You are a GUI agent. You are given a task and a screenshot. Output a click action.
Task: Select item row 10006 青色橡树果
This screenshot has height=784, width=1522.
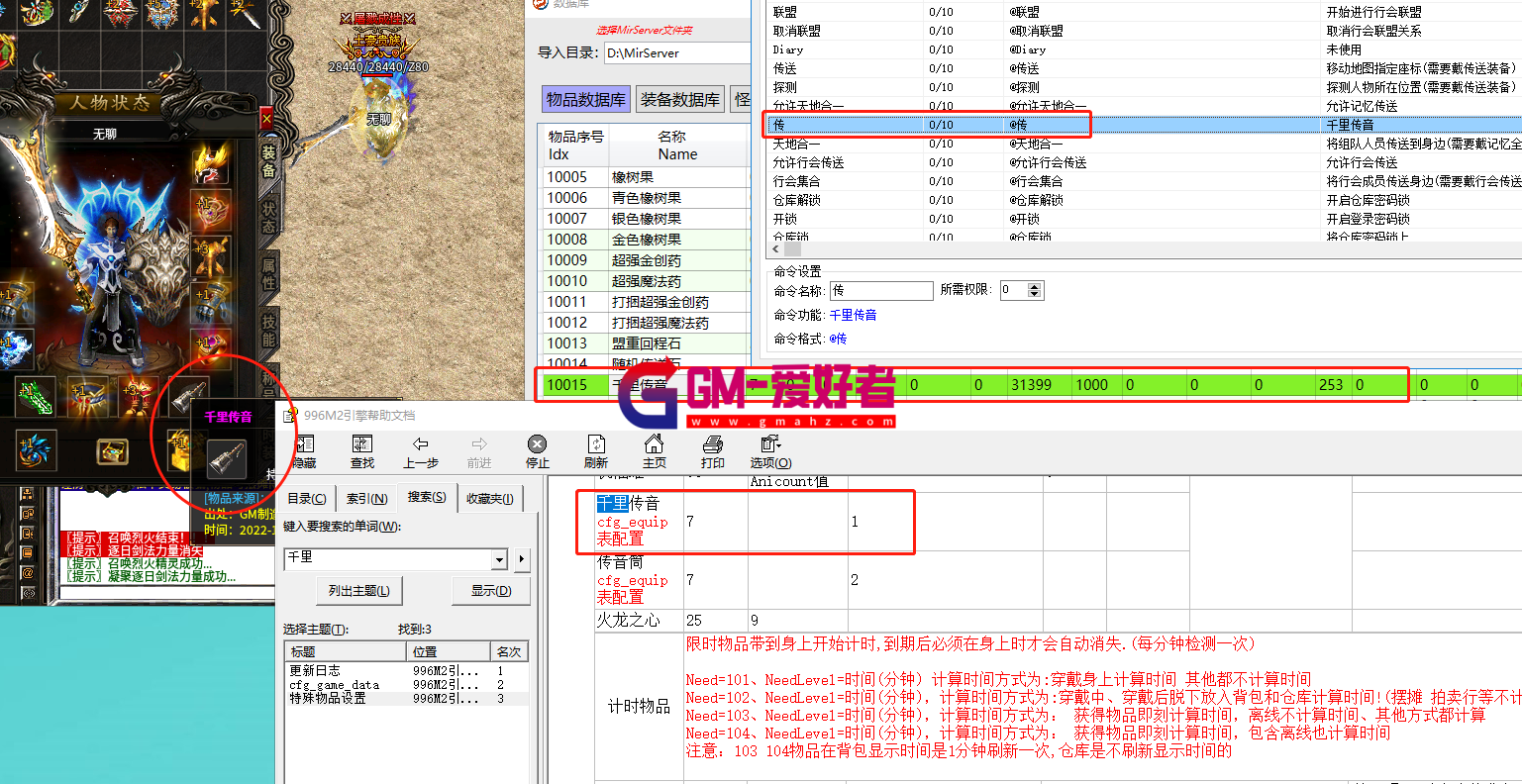coord(646,198)
